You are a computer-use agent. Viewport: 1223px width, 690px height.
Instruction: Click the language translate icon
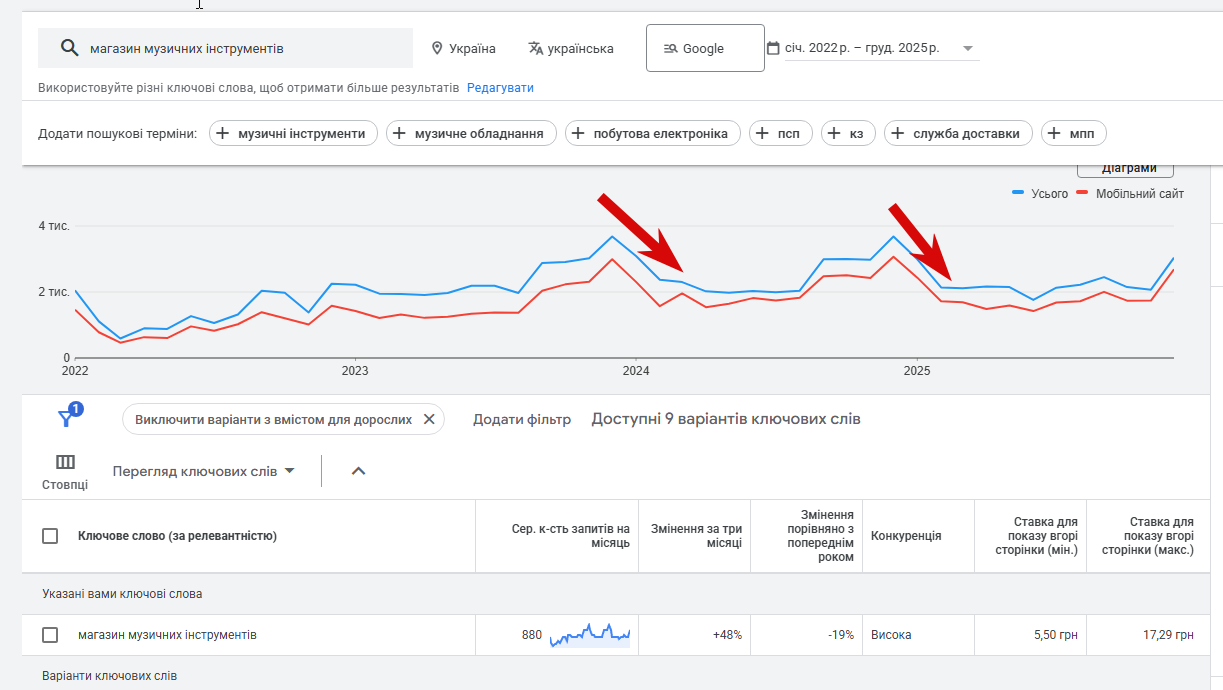(536, 48)
